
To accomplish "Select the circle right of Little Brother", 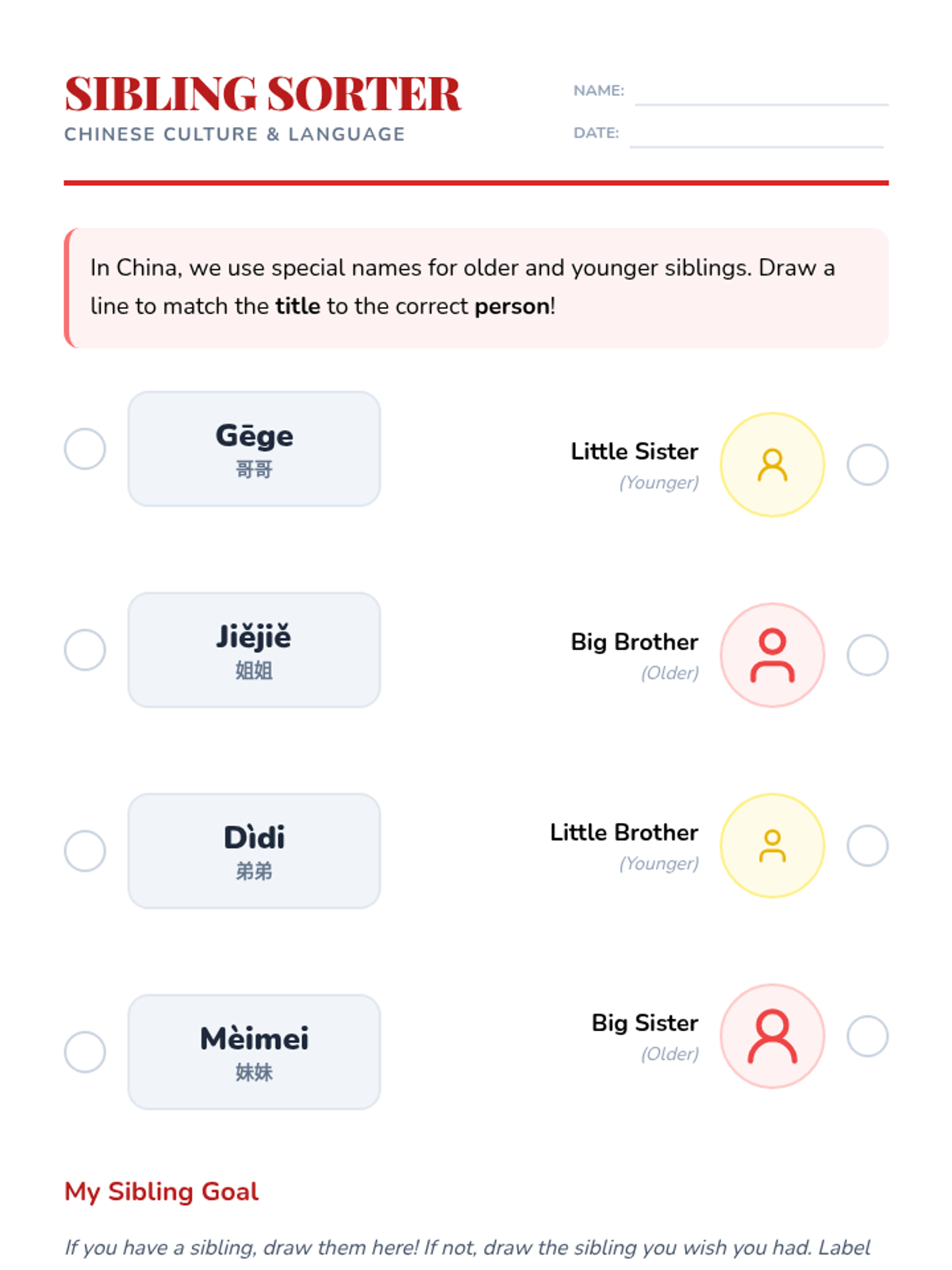I will coord(867,845).
